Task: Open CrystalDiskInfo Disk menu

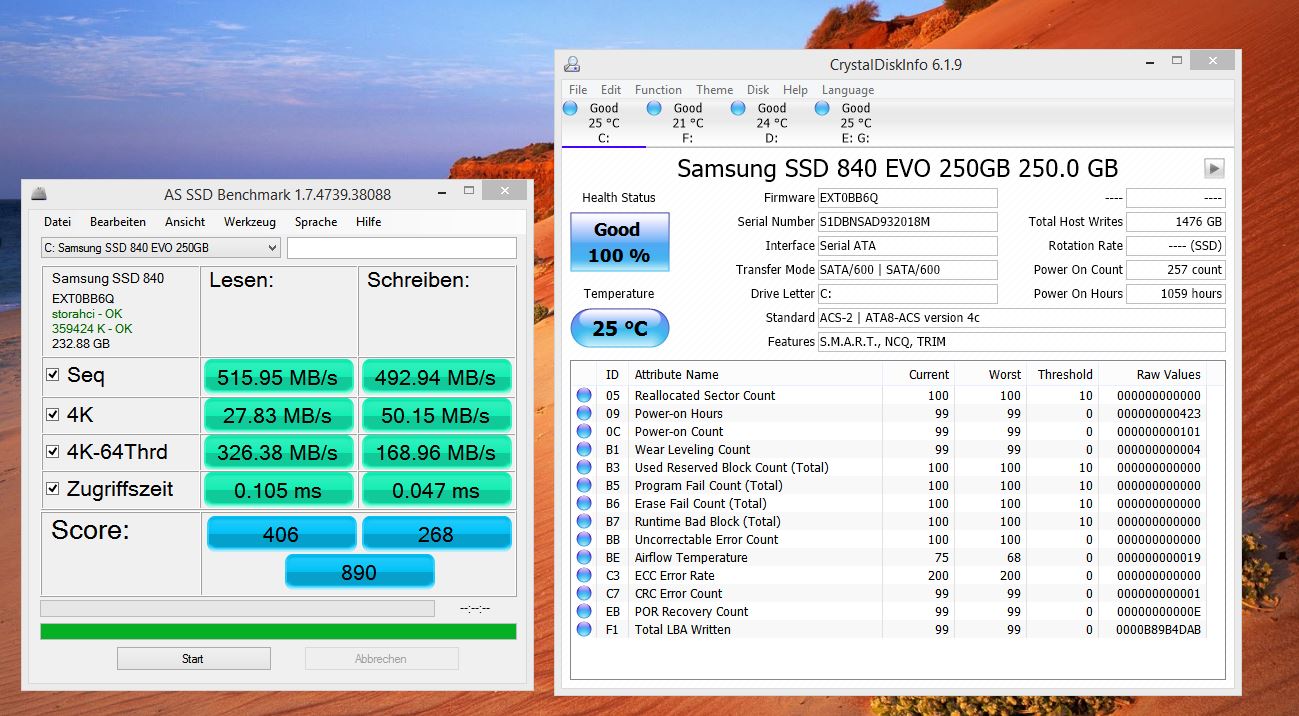Action: pyautogui.click(x=758, y=90)
